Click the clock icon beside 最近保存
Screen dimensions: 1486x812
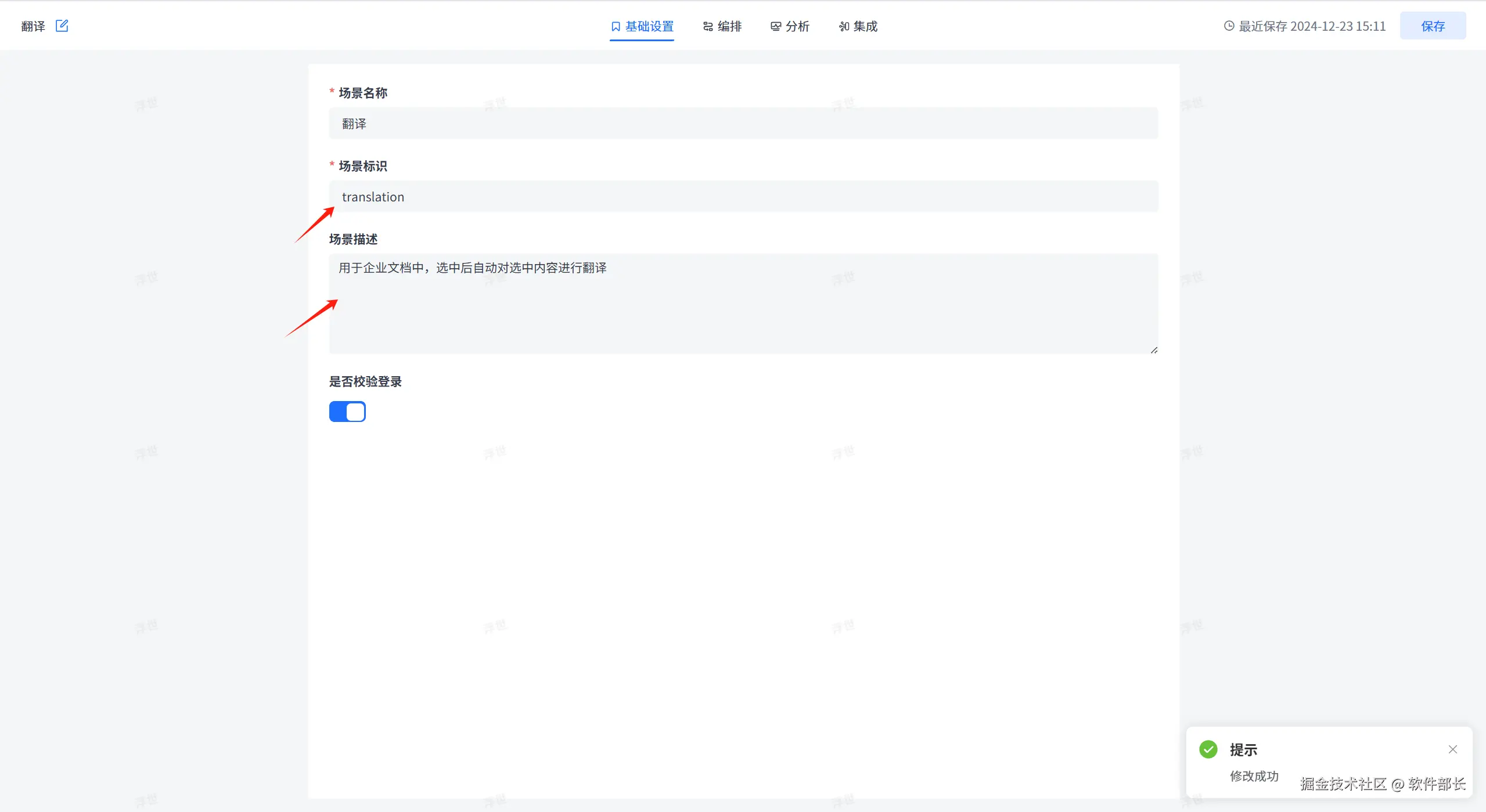[x=1229, y=26]
